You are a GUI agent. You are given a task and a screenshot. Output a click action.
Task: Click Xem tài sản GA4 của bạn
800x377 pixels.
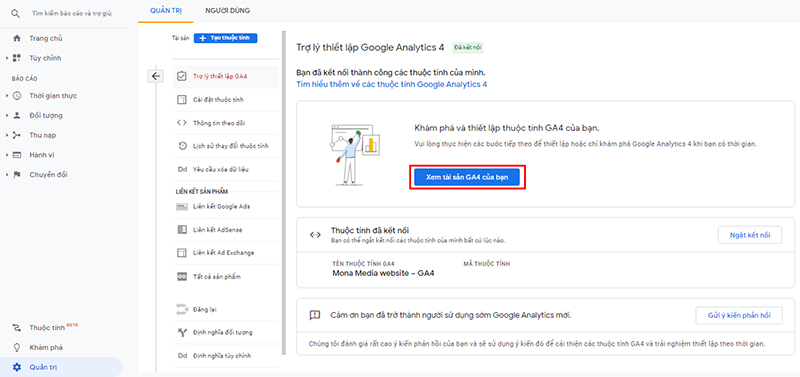(467, 177)
